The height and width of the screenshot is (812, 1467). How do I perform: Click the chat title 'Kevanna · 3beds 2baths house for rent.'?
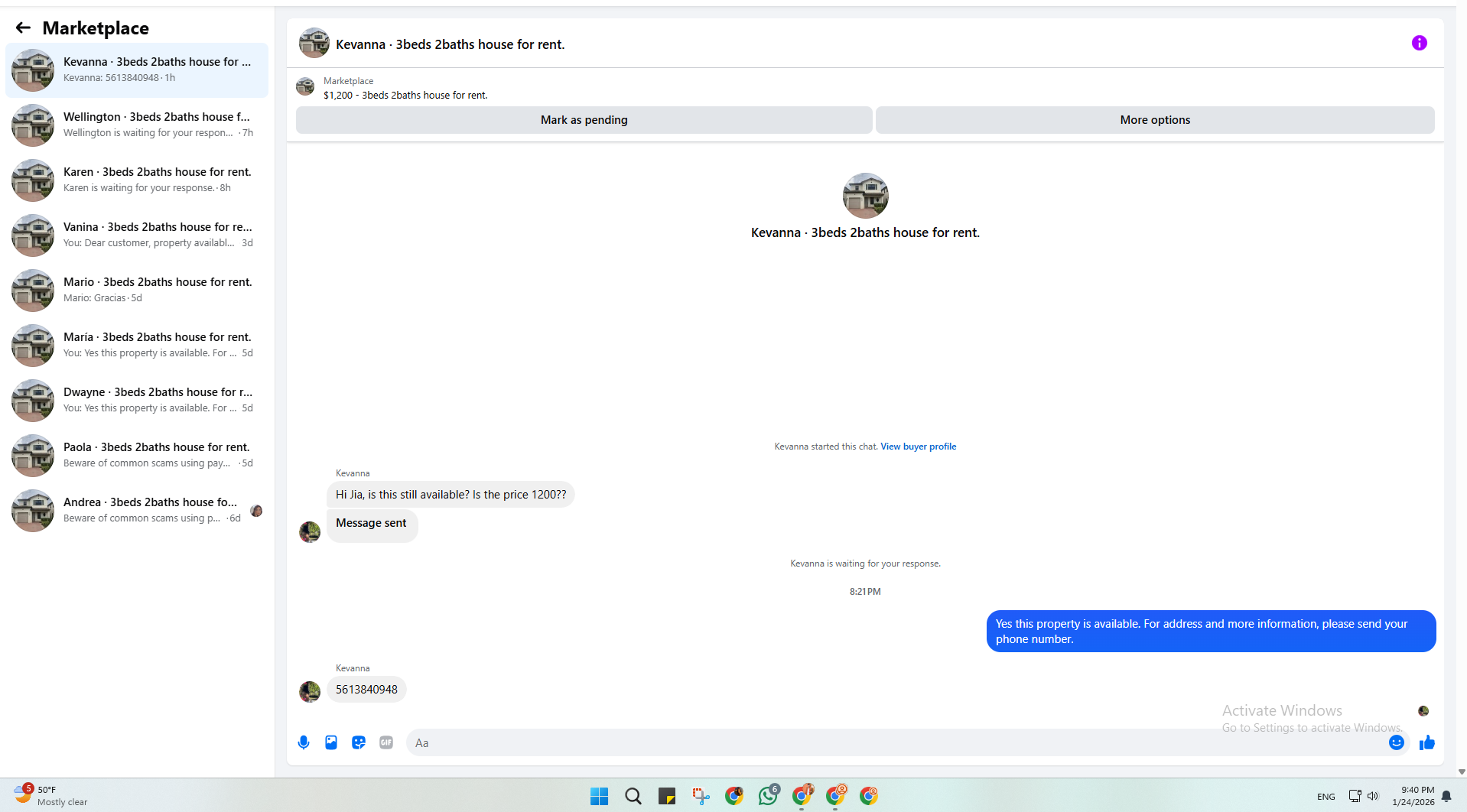(451, 44)
